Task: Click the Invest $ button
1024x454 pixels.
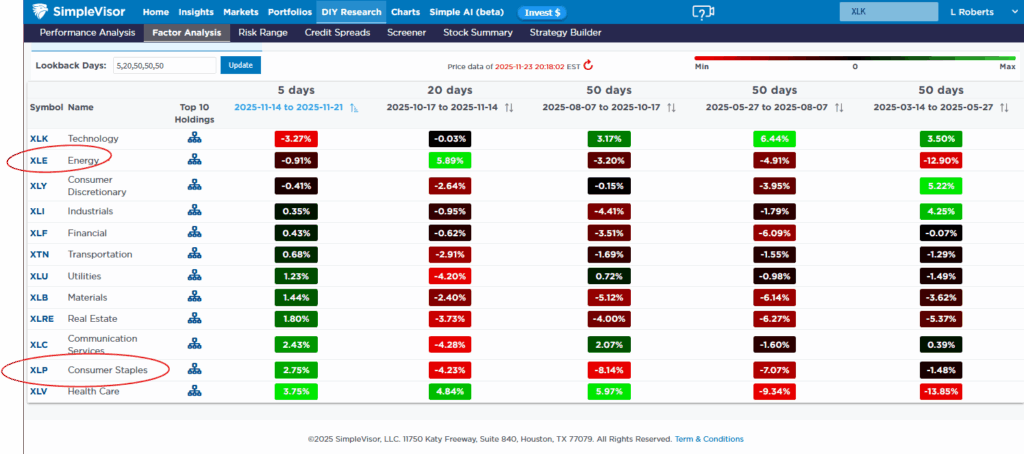Action: point(542,12)
